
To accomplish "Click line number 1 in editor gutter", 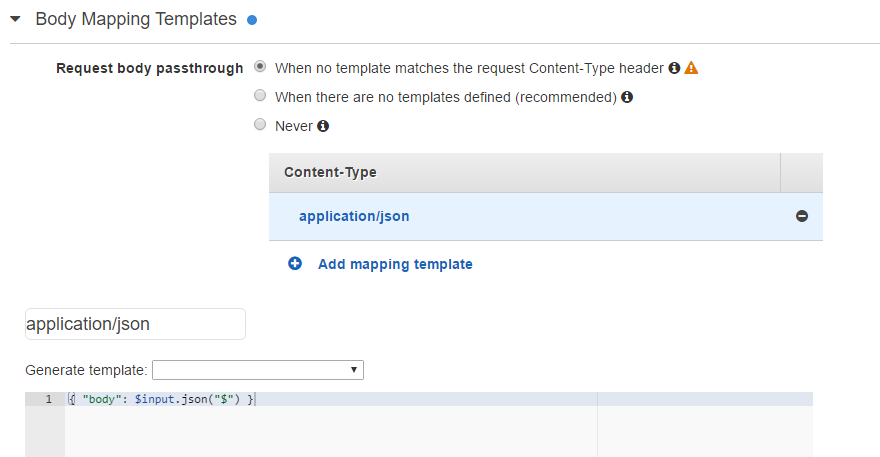I will [x=48, y=399].
